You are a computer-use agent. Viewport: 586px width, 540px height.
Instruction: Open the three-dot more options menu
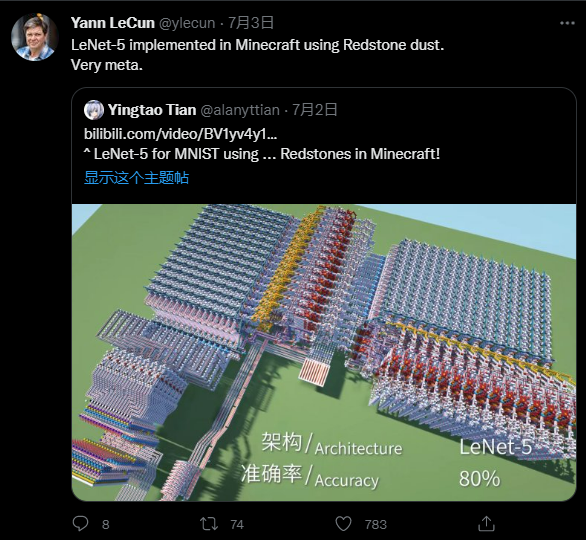[567, 23]
